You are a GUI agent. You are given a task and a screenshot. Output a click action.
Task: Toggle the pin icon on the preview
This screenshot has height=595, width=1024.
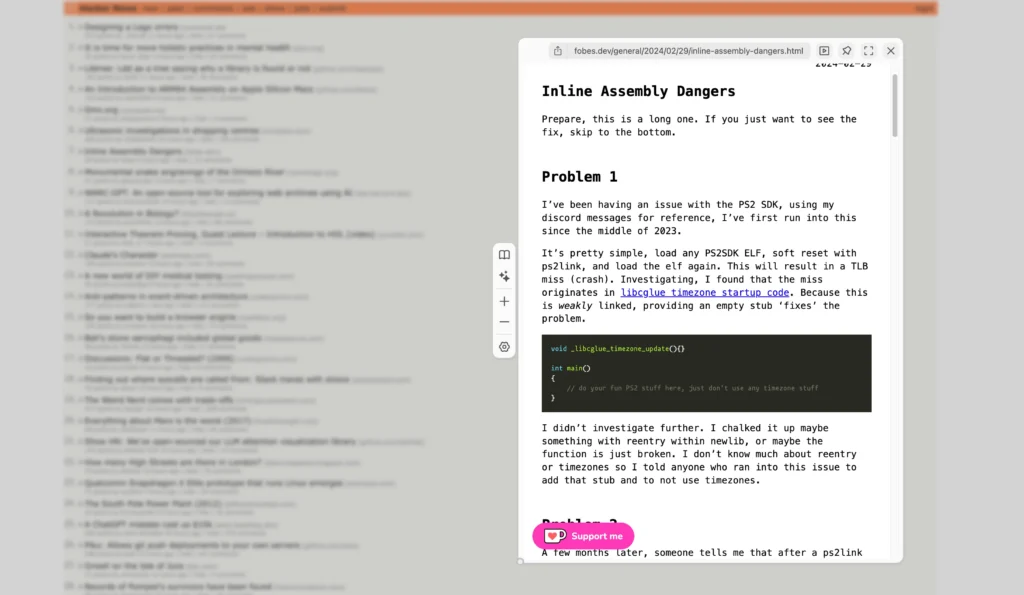(x=846, y=50)
